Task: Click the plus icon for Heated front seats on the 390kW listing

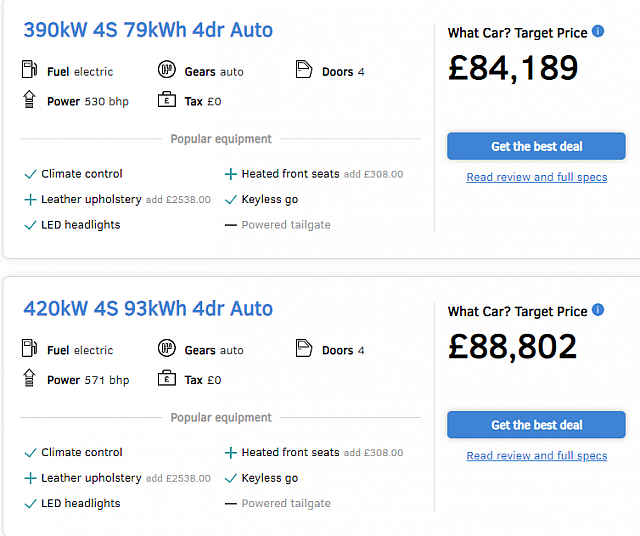Action: coord(231,174)
